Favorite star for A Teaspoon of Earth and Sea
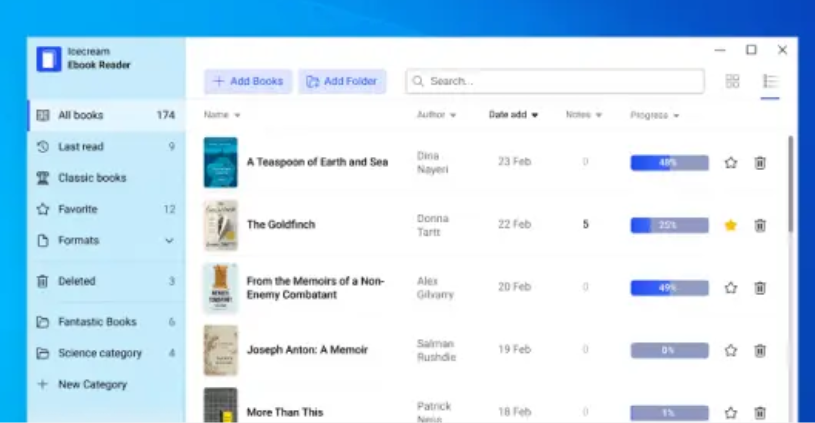The height and width of the screenshot is (423, 815). (731, 163)
